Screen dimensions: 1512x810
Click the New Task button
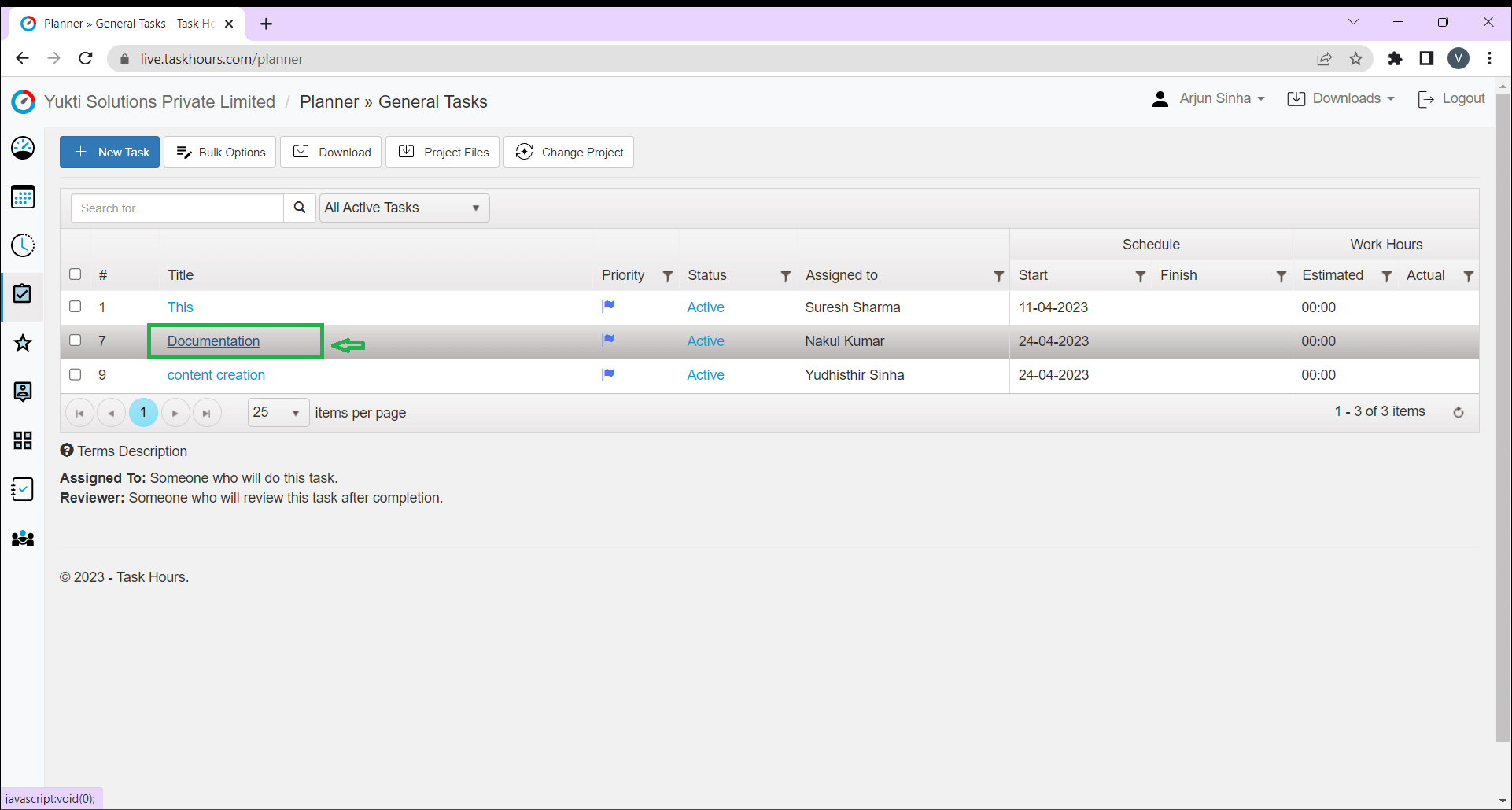point(110,152)
